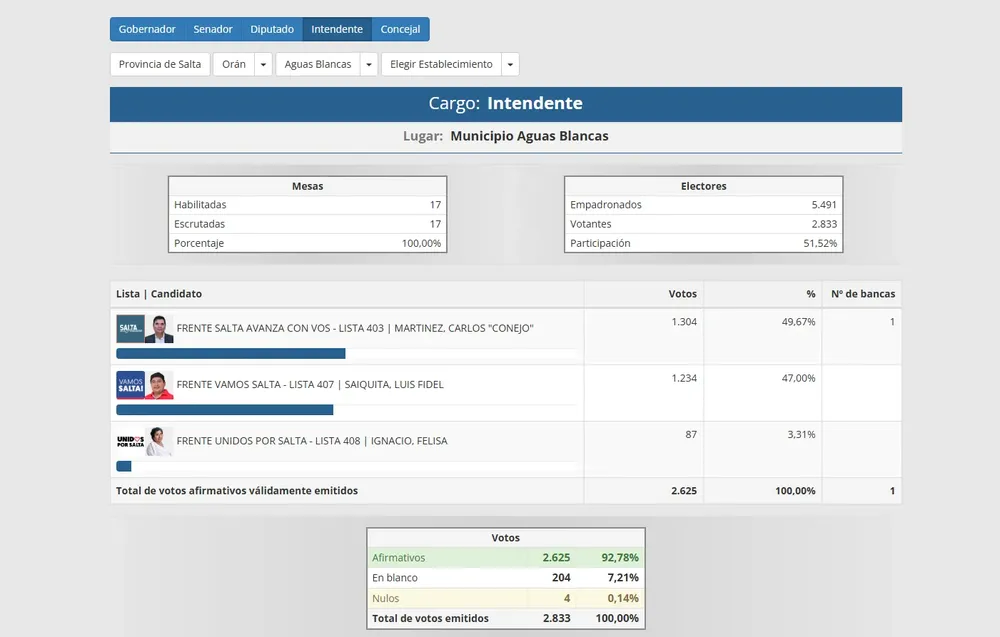Click the Salta Avanza party logo
This screenshot has height=637, width=1000.
pyautogui.click(x=130, y=329)
